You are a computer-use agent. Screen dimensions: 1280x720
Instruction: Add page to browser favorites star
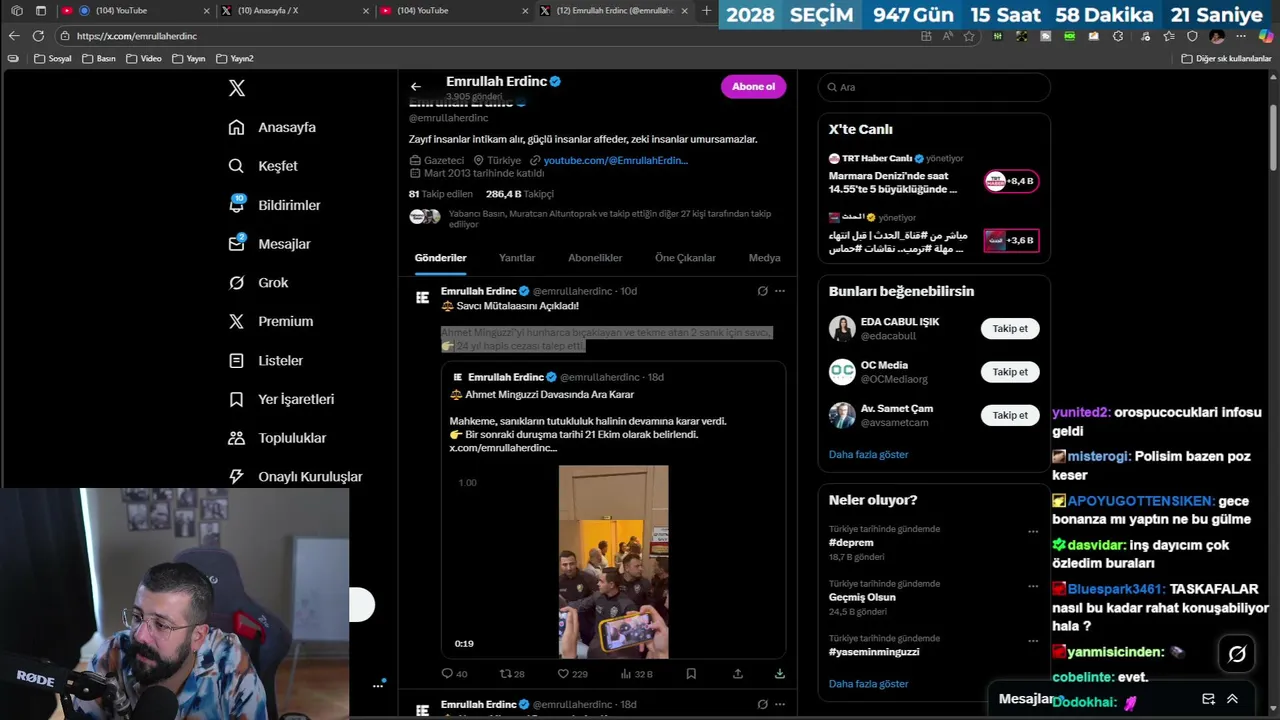(x=969, y=36)
